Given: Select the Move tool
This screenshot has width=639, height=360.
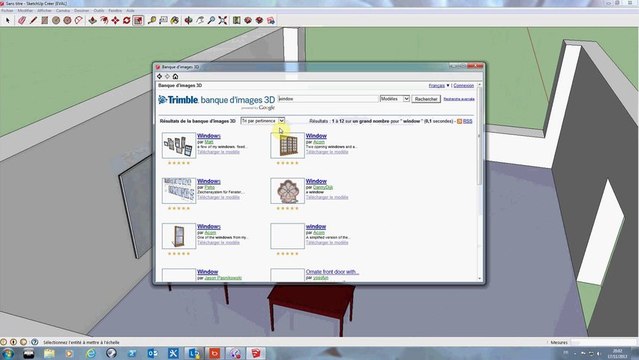Looking at the screenshot, I should [115, 20].
